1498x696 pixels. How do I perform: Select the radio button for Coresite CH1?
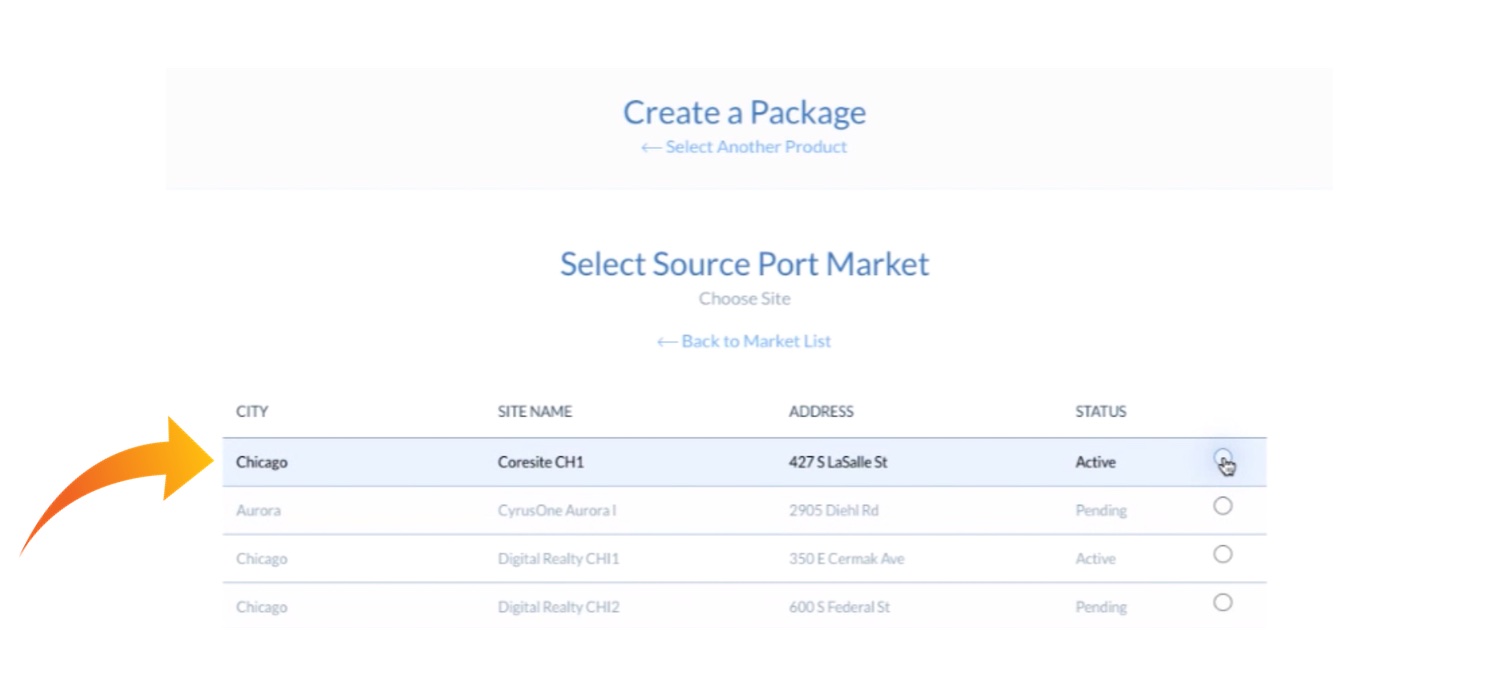coord(1223,460)
